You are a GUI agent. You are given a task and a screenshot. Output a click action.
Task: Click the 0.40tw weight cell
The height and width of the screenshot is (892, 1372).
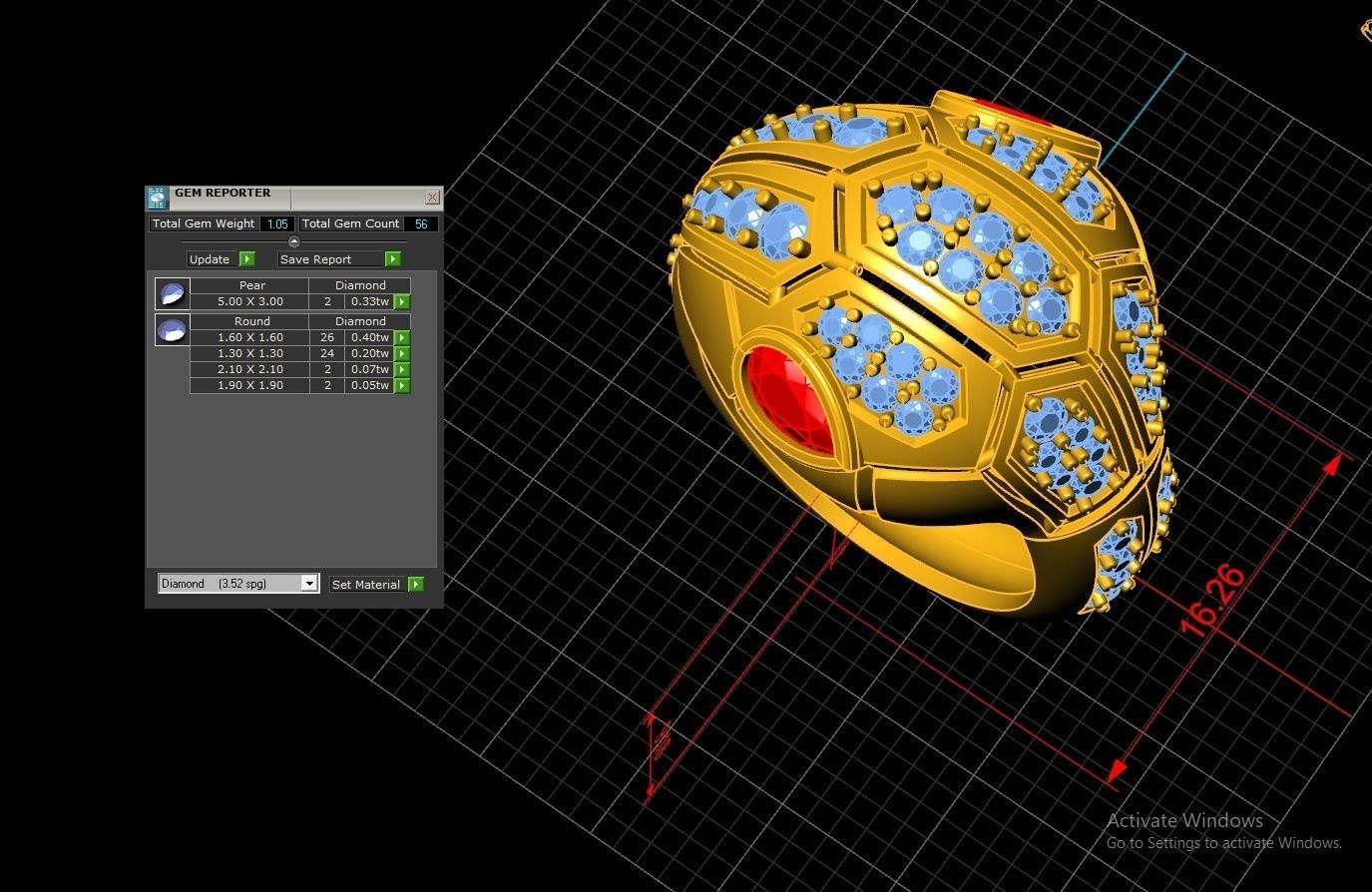[370, 337]
